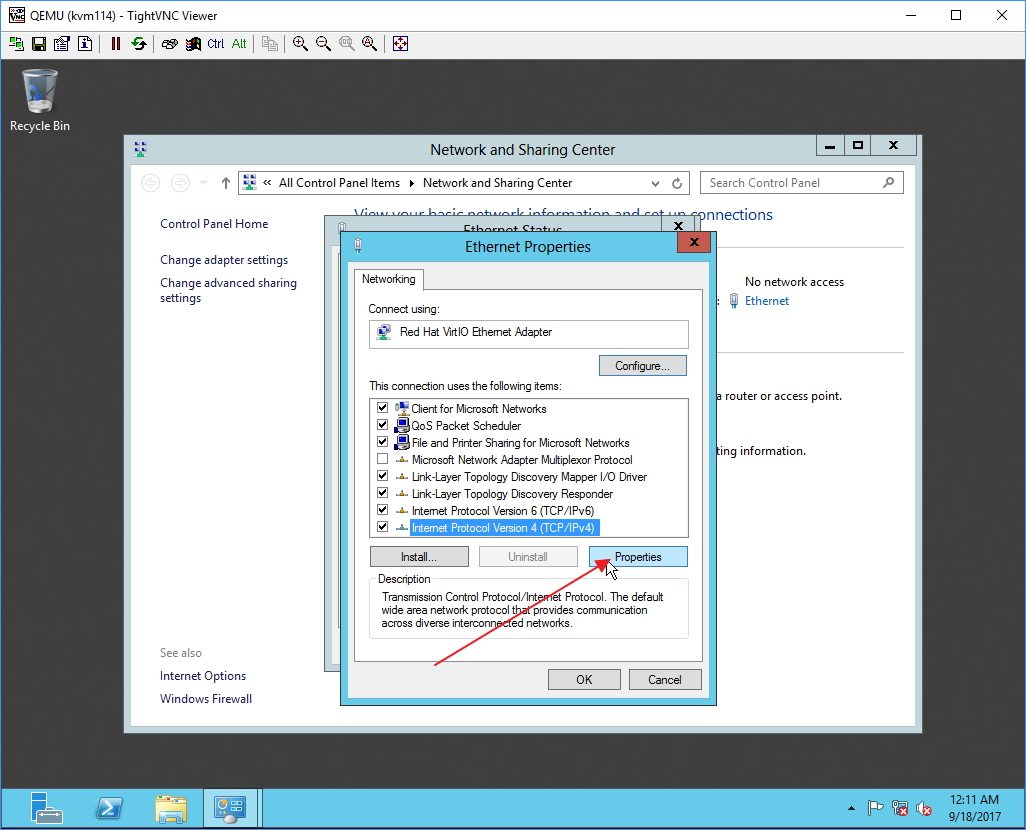Click the Control Panel taskbar icon

(230, 808)
